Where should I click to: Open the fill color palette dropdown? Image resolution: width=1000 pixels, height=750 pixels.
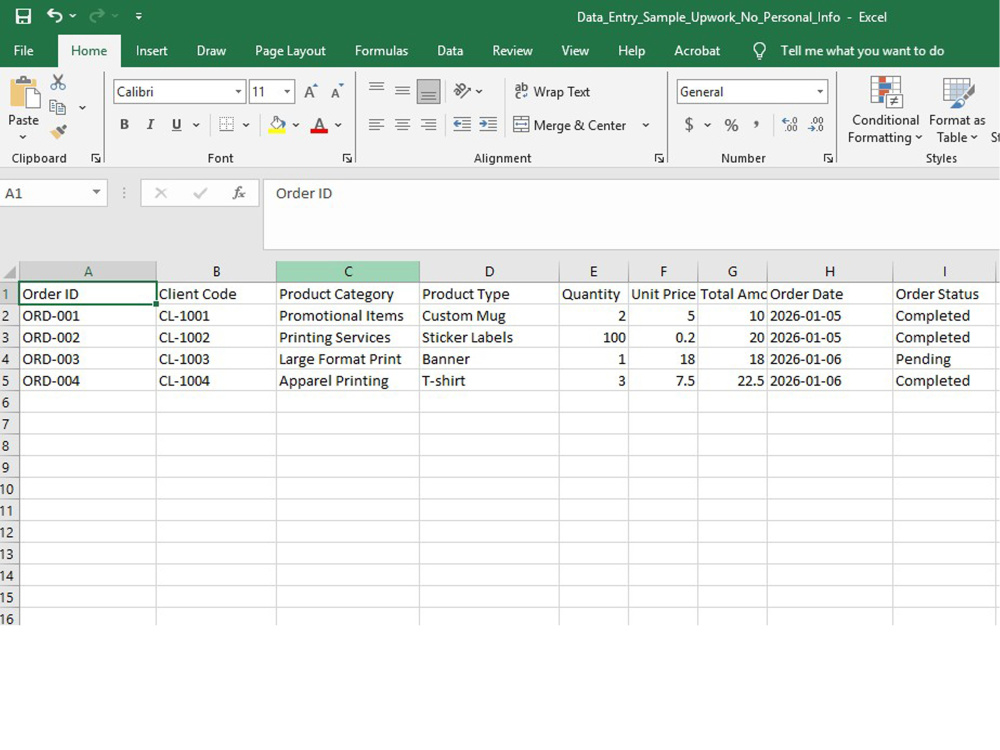click(296, 125)
